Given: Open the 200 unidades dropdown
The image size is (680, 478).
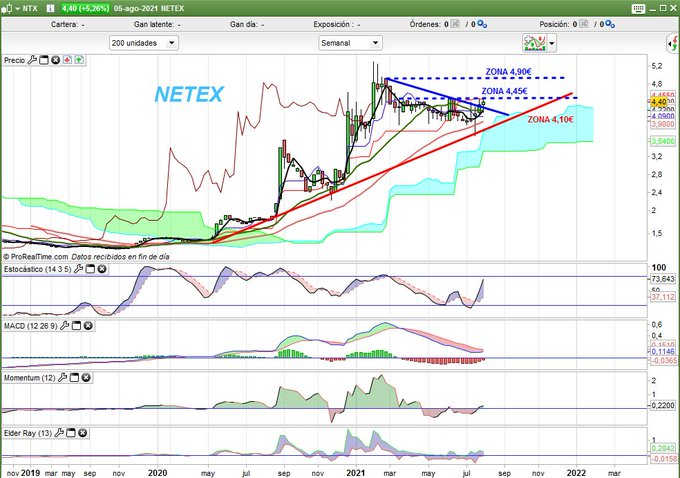Looking at the screenshot, I should click(144, 43).
